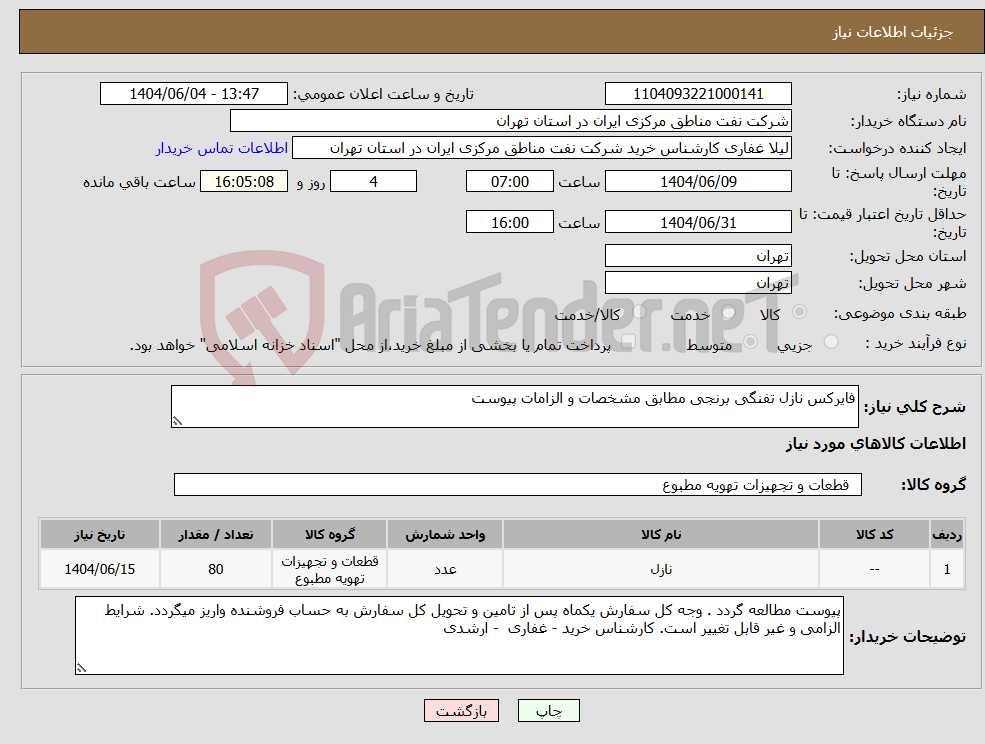Click the شماره نیاز number field
985x744 pixels.
coord(697,93)
